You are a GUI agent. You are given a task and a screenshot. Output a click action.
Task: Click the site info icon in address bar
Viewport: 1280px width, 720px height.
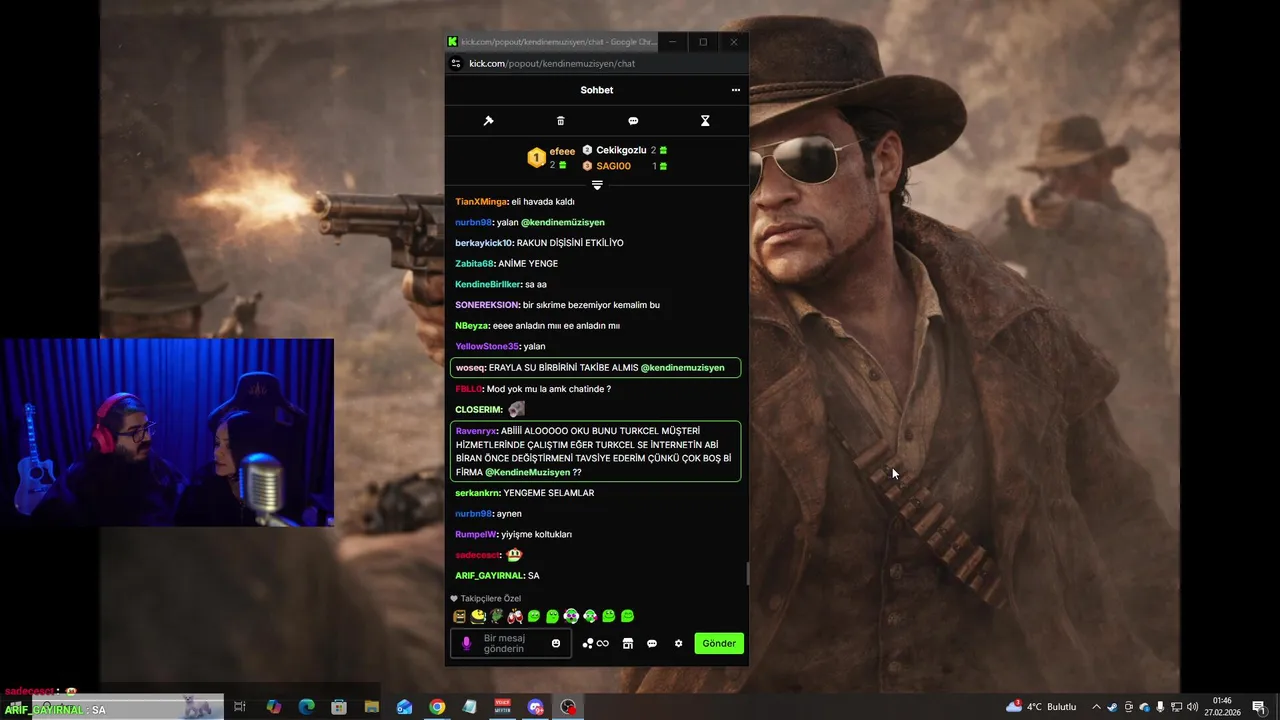(x=456, y=64)
